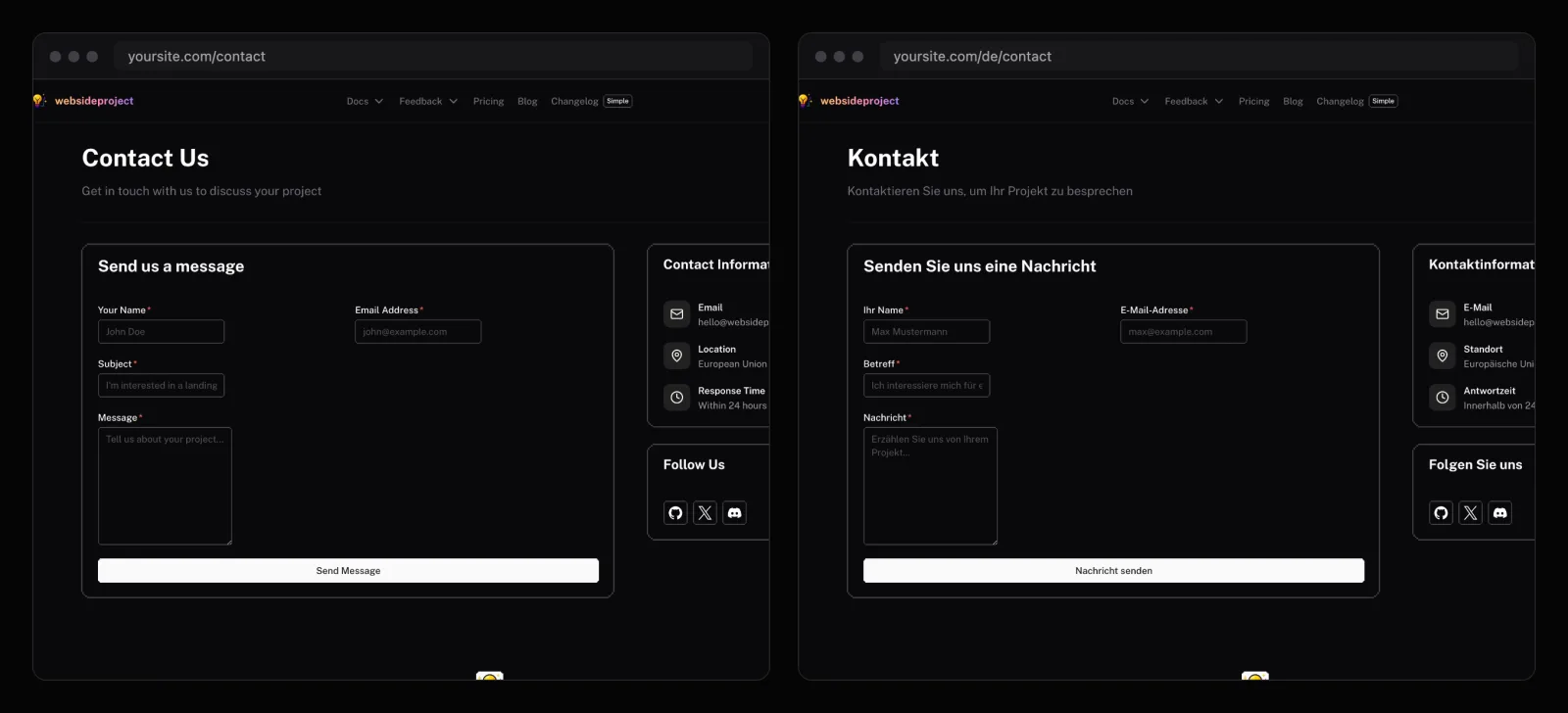
Task: Go to websideproject home link, German window
Action: coord(859,101)
